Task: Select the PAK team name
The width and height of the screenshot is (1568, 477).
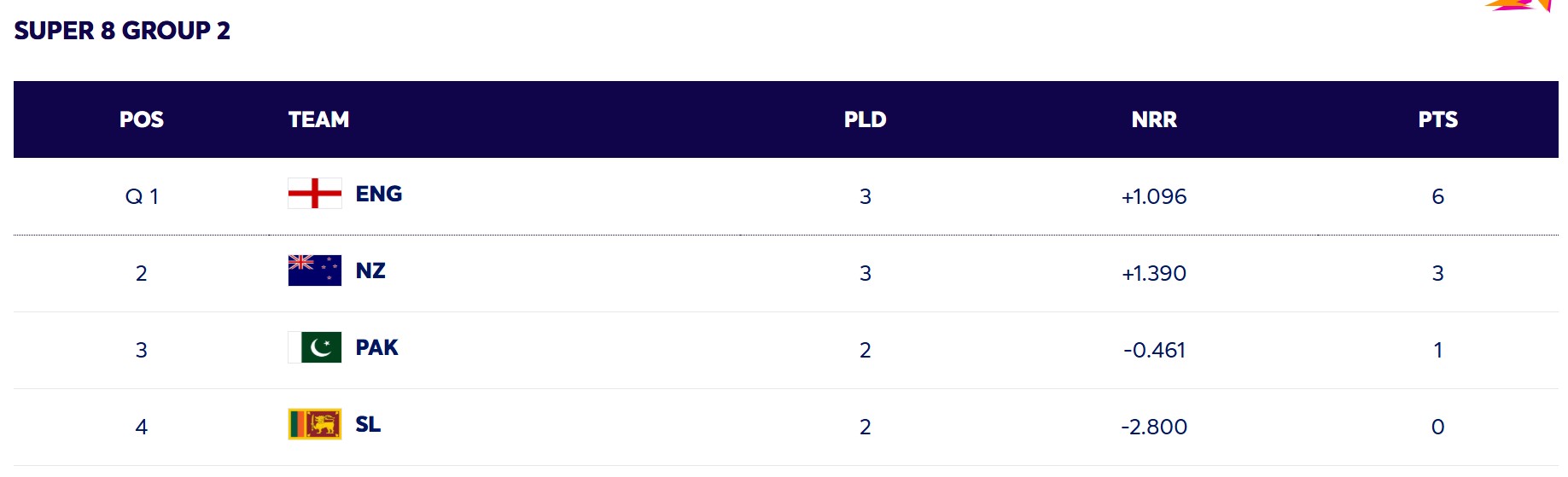Action: tap(376, 347)
